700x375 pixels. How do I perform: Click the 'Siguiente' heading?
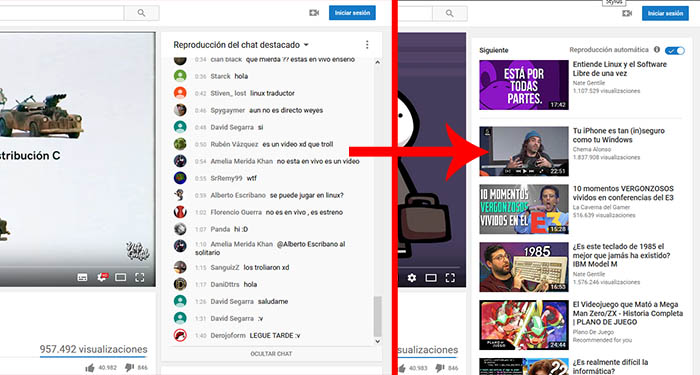(x=494, y=50)
